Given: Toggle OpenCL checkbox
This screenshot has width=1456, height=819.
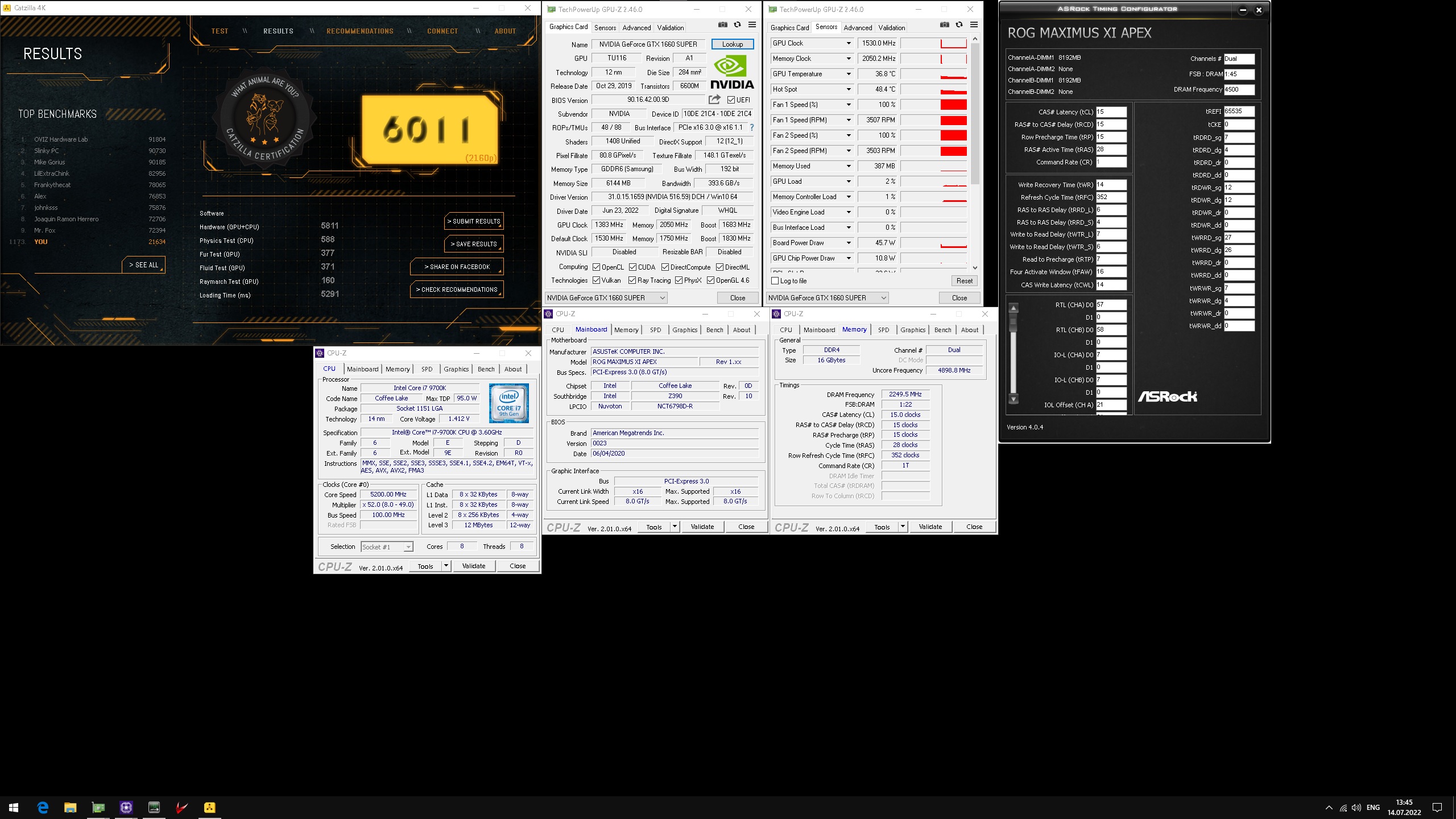Looking at the screenshot, I should pyautogui.click(x=596, y=267).
